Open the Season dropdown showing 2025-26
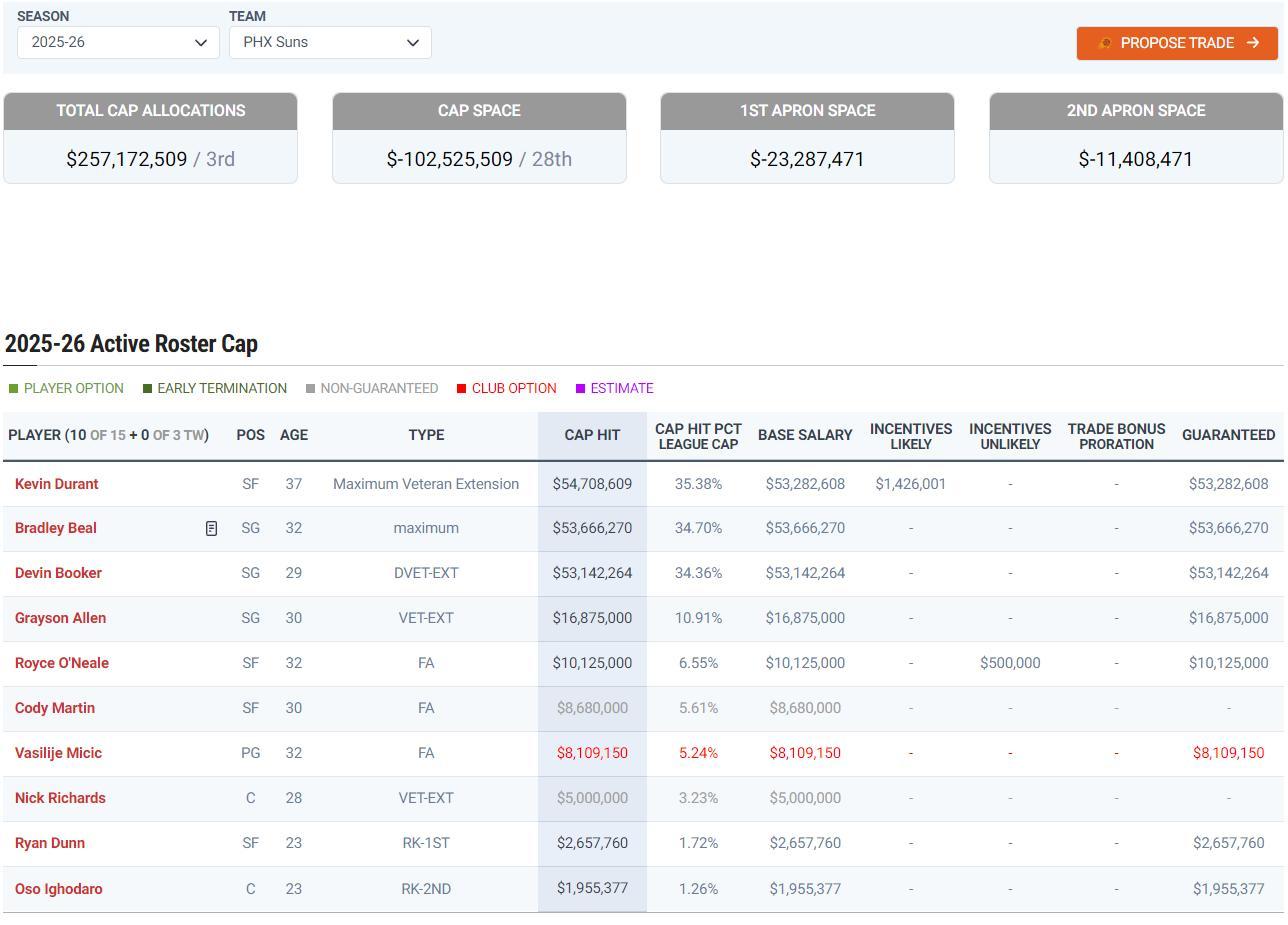 [x=118, y=43]
